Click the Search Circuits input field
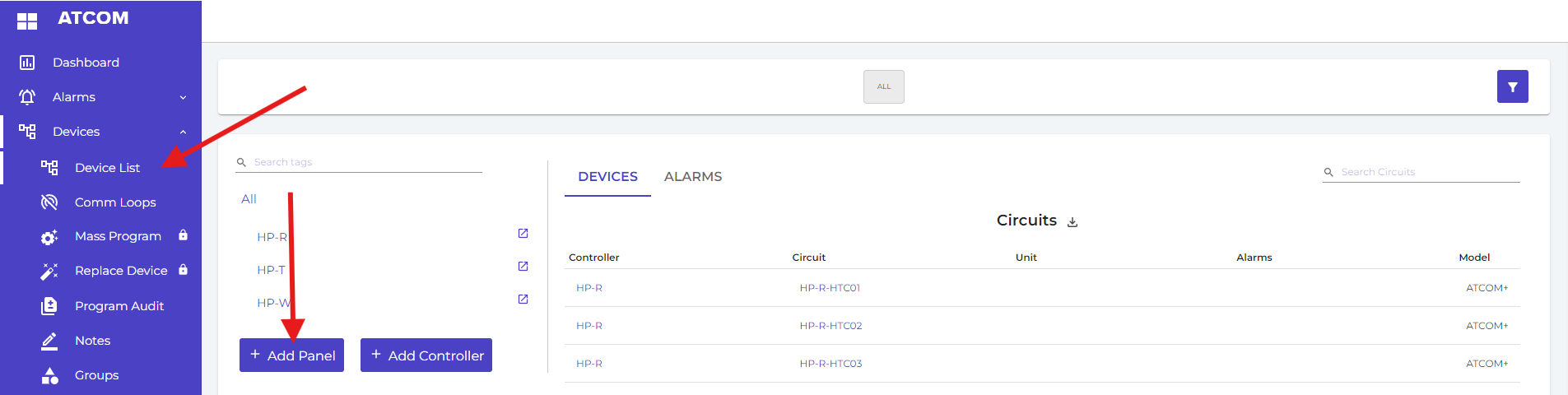Viewport: 1568px width, 395px height. pyautogui.click(x=1428, y=172)
